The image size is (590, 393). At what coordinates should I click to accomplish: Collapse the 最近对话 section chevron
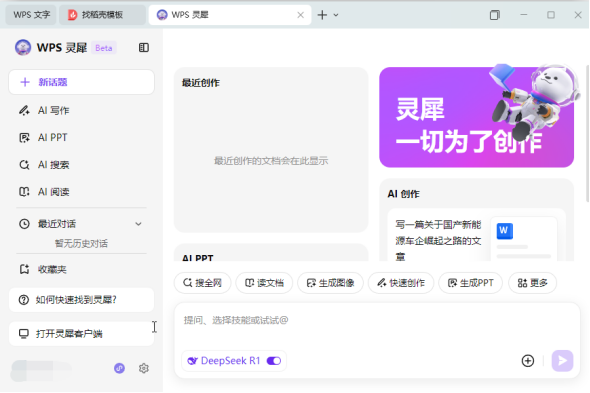tap(138, 224)
